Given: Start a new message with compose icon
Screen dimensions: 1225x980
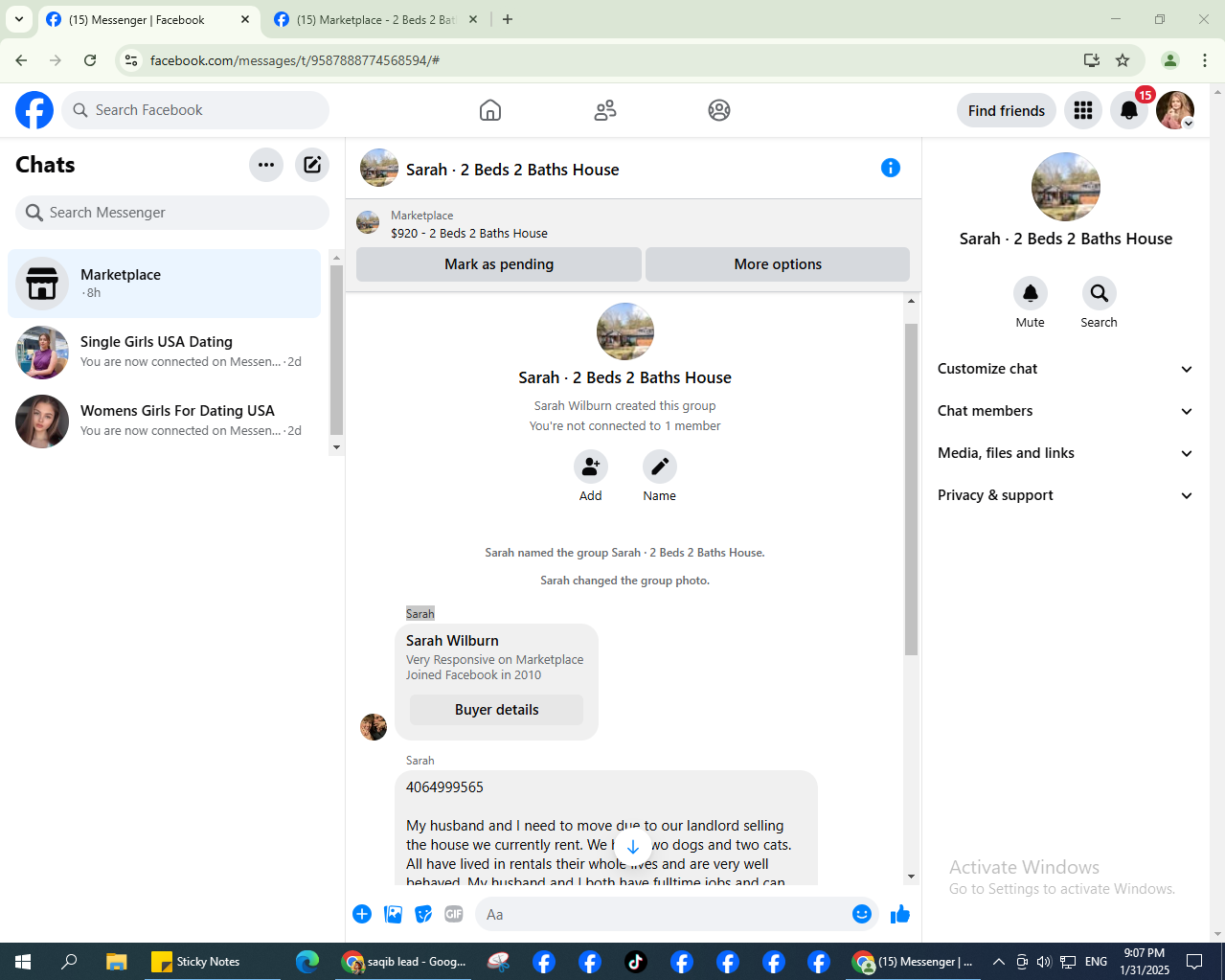Looking at the screenshot, I should pyautogui.click(x=312, y=165).
